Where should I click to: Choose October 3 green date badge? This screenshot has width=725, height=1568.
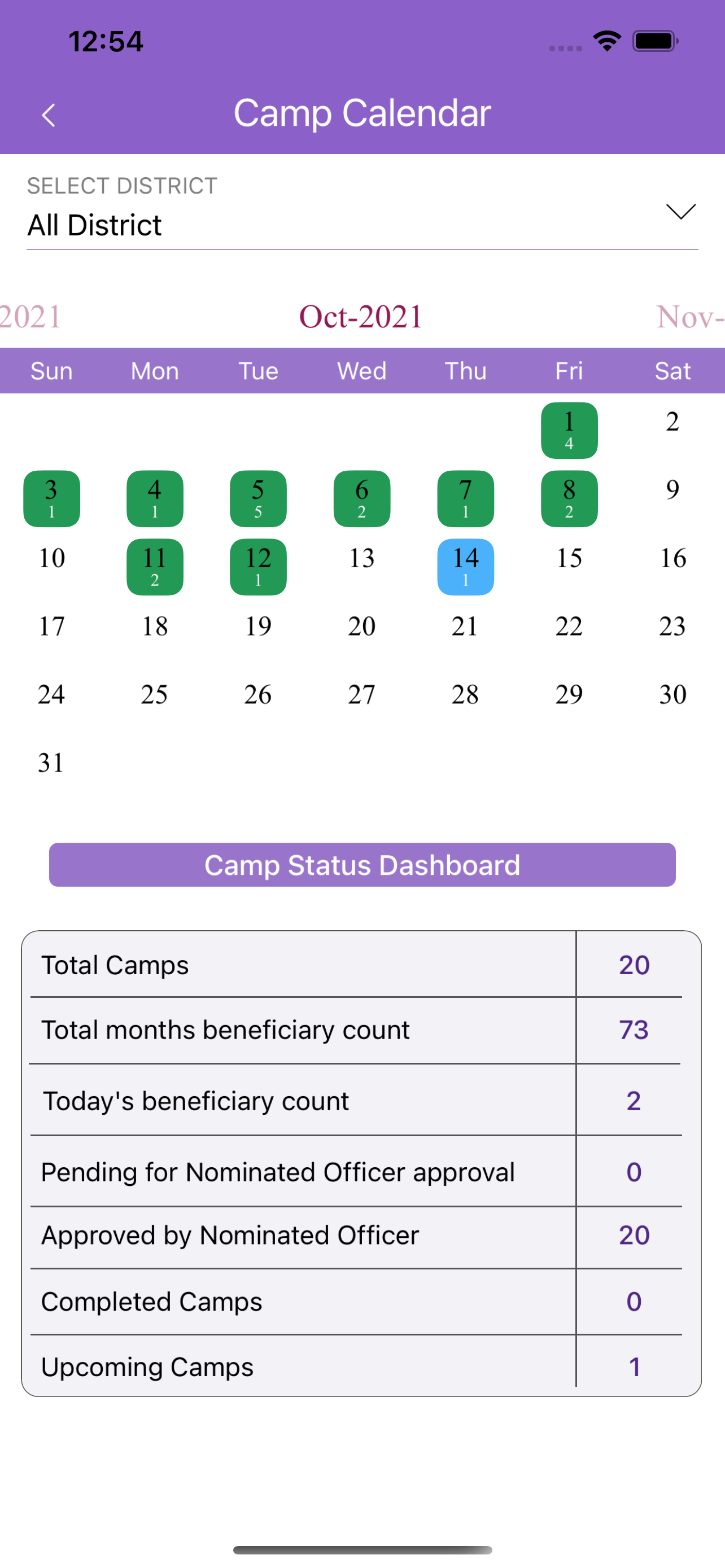(x=51, y=498)
